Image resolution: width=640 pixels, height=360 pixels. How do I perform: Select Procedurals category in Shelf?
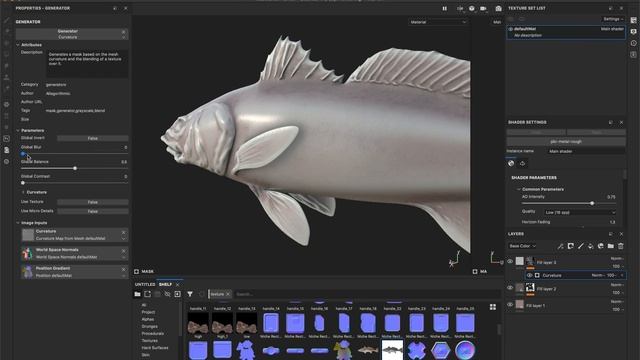(x=153, y=334)
